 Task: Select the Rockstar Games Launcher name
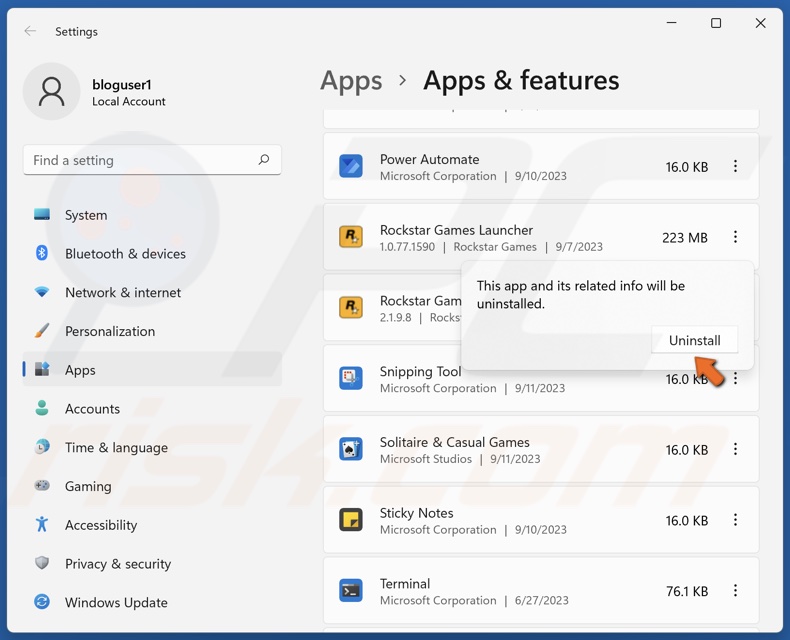456,230
